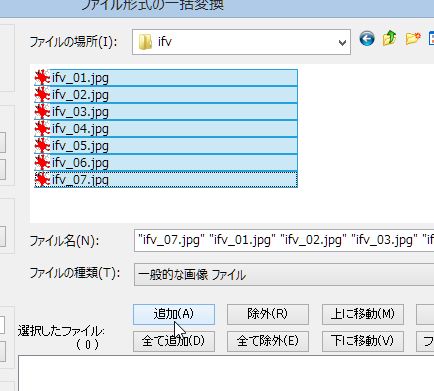
Task: Click the ifv folder icon in location box
Action: point(145,42)
